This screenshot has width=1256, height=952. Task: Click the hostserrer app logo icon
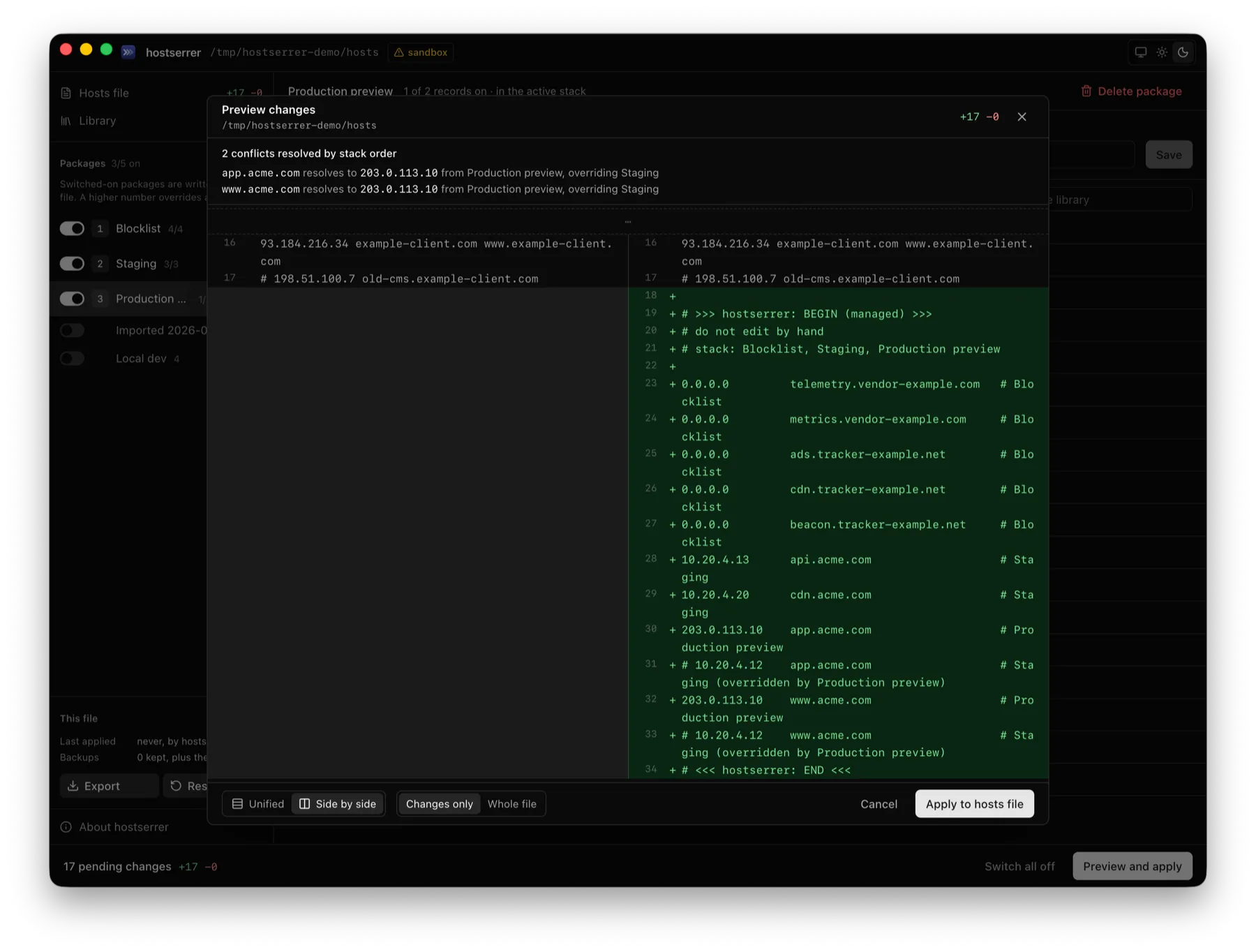click(128, 52)
